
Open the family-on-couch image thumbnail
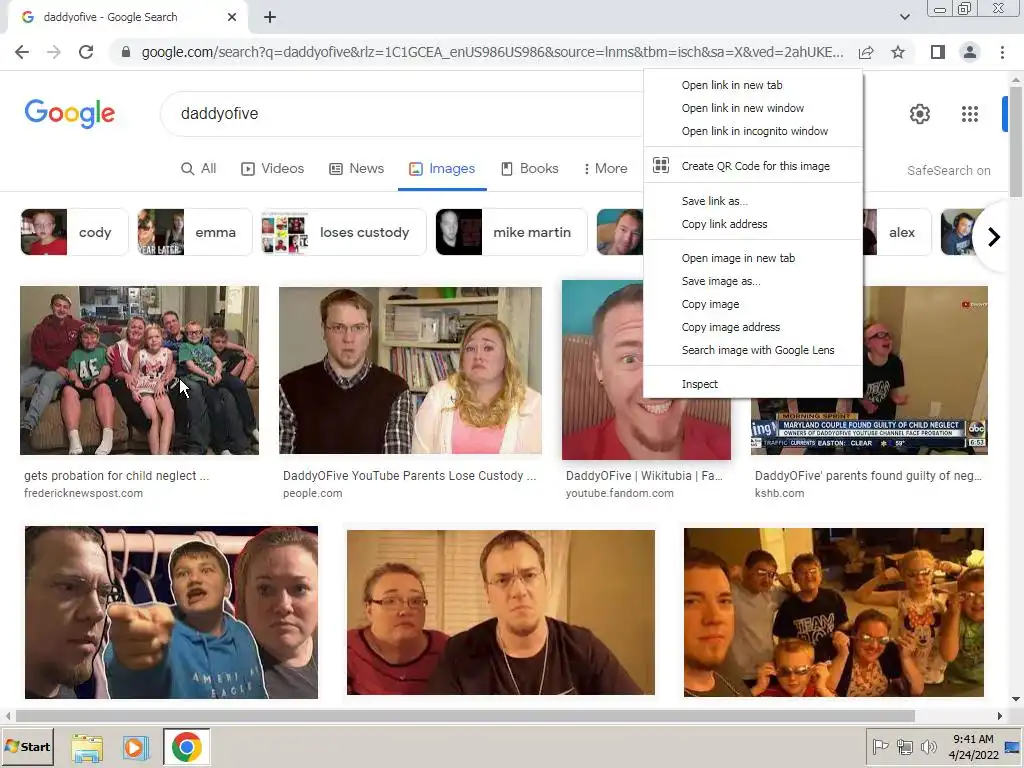coord(139,370)
